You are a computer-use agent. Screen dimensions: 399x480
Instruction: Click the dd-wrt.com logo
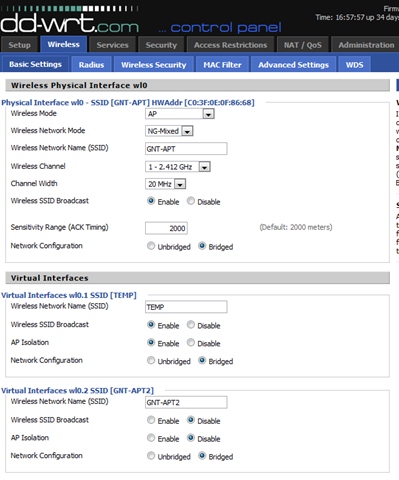[69, 23]
